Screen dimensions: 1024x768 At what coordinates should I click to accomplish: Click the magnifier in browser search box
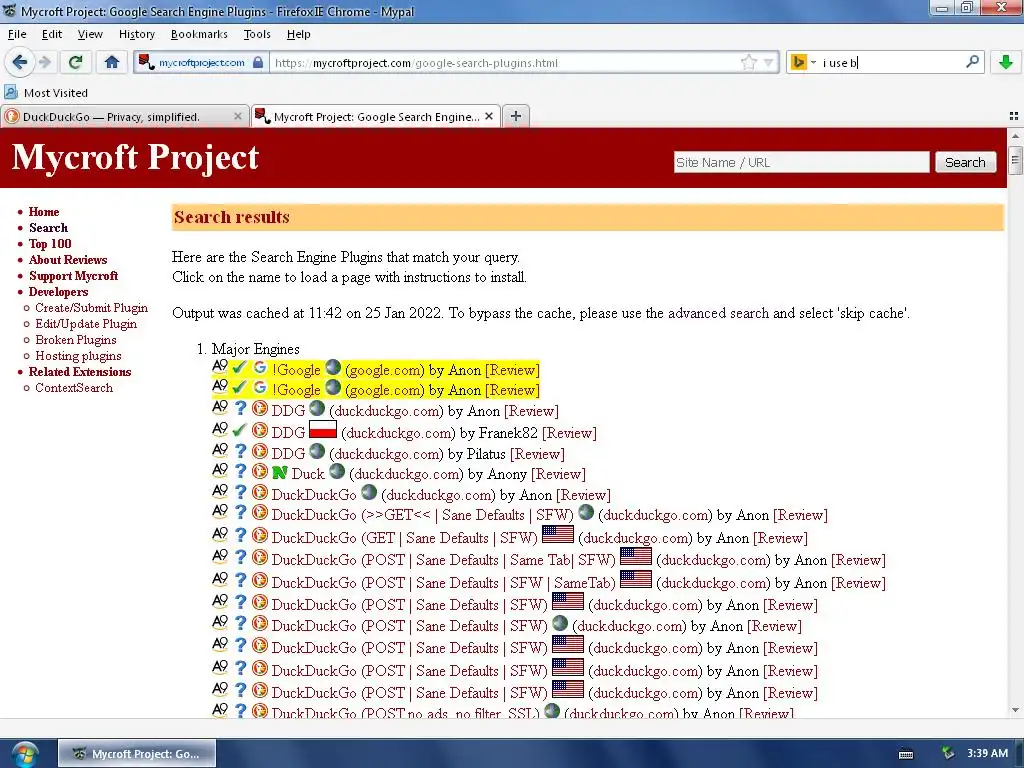(972, 62)
